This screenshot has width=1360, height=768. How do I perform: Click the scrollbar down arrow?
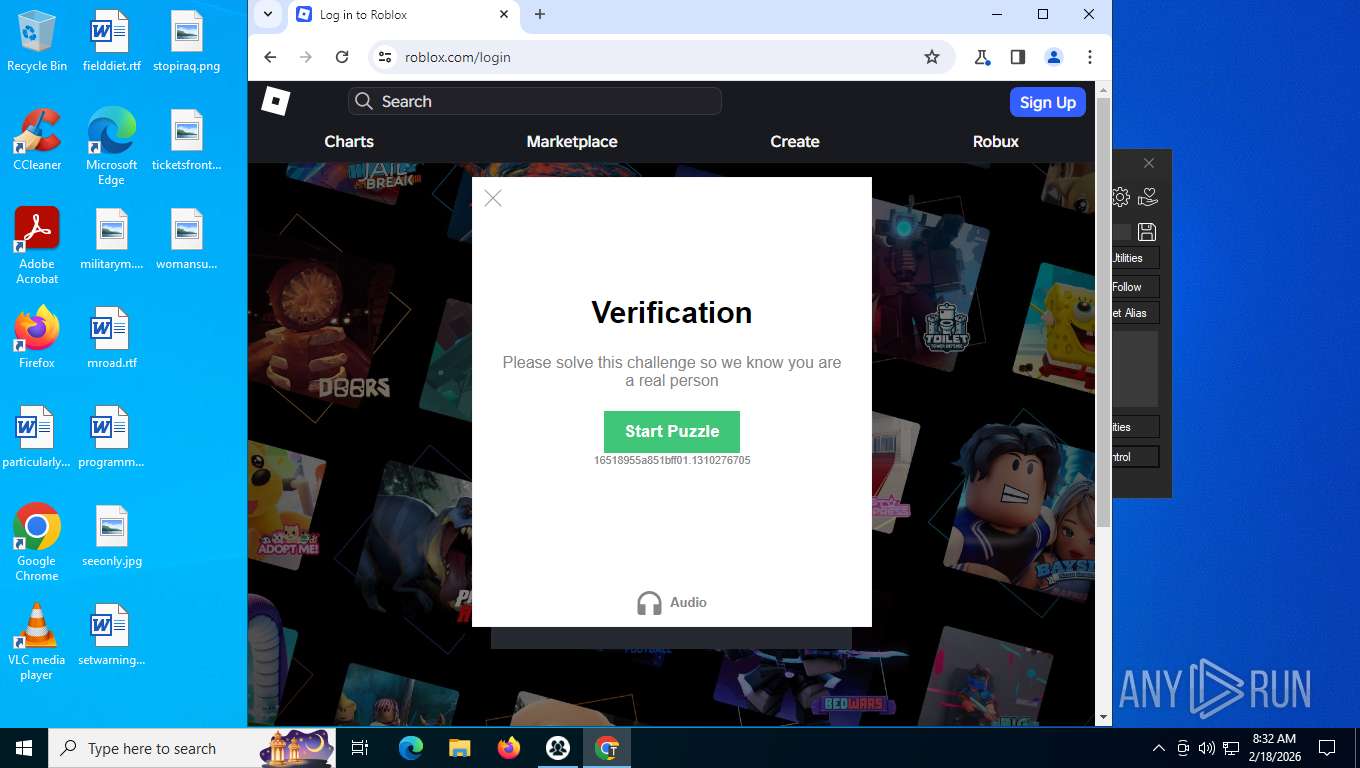1104,717
